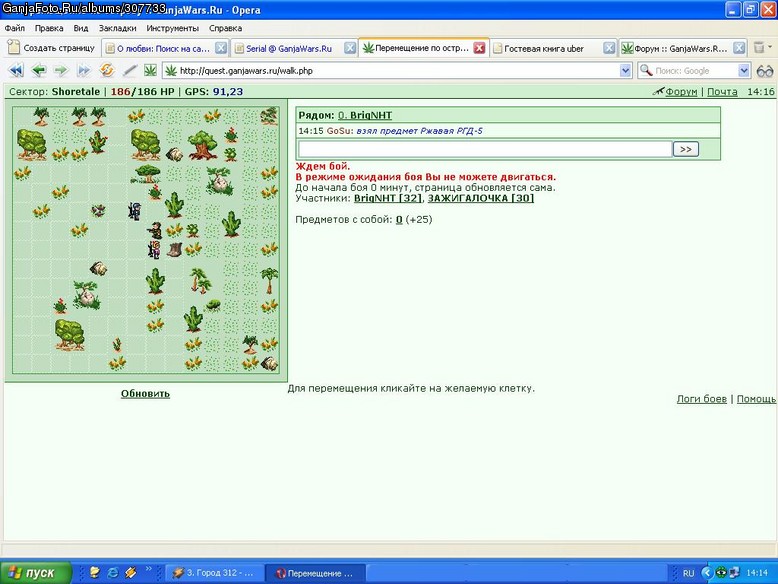Reload page with the orange refresh icon
778x584 pixels.
[x=107, y=70]
